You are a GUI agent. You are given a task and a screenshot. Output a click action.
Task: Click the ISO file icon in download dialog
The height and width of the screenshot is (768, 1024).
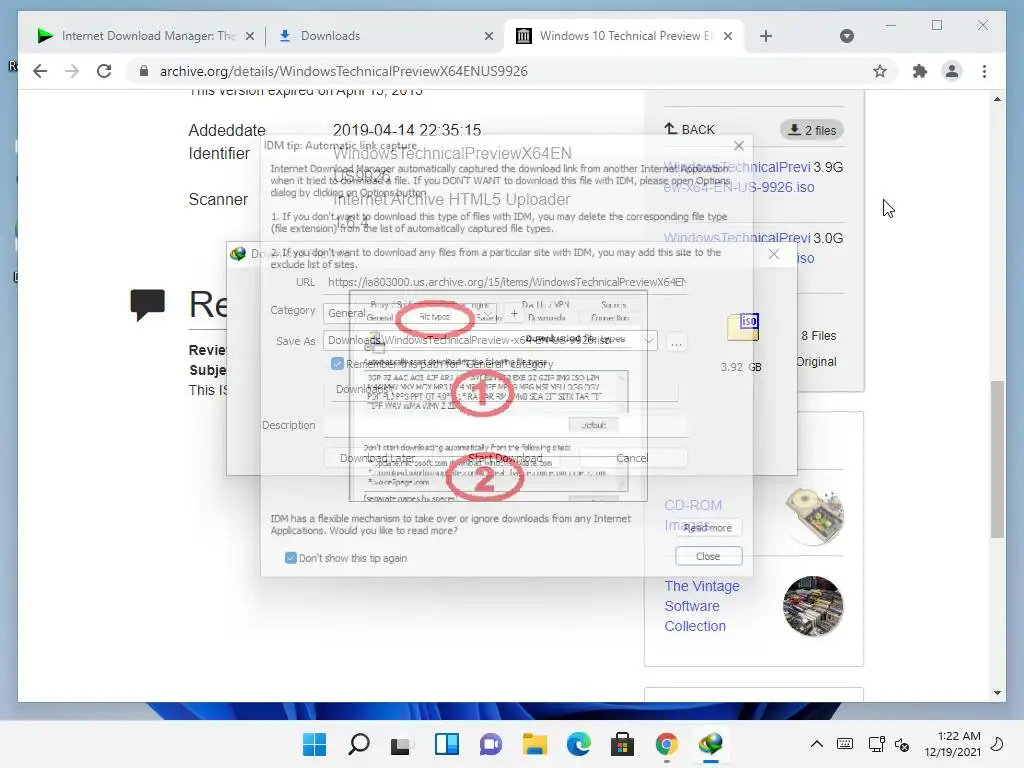coord(743,327)
